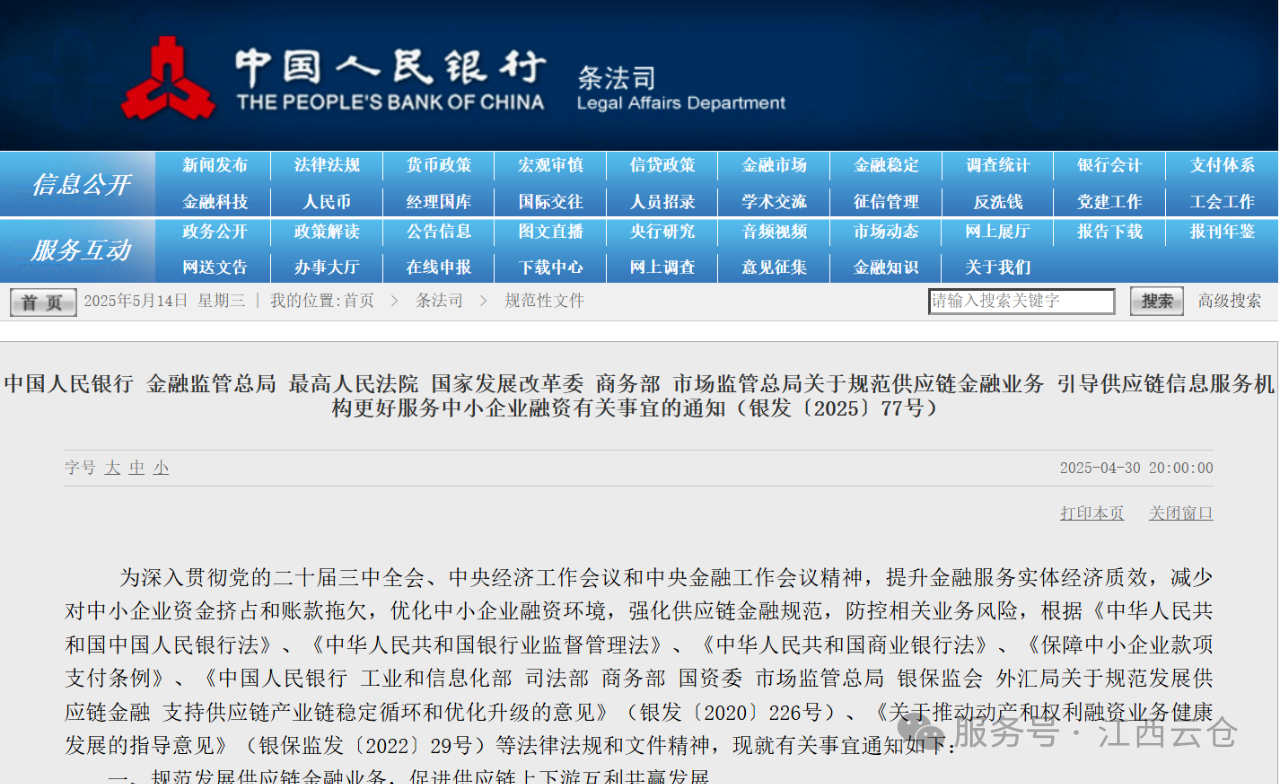Click the People's Bank of China logo
1280x784 pixels.
(x=168, y=76)
